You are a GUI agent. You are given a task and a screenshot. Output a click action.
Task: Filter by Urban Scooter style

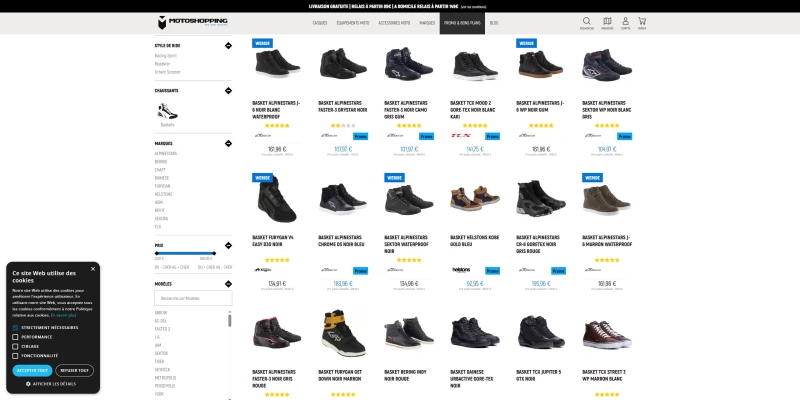pos(167,72)
